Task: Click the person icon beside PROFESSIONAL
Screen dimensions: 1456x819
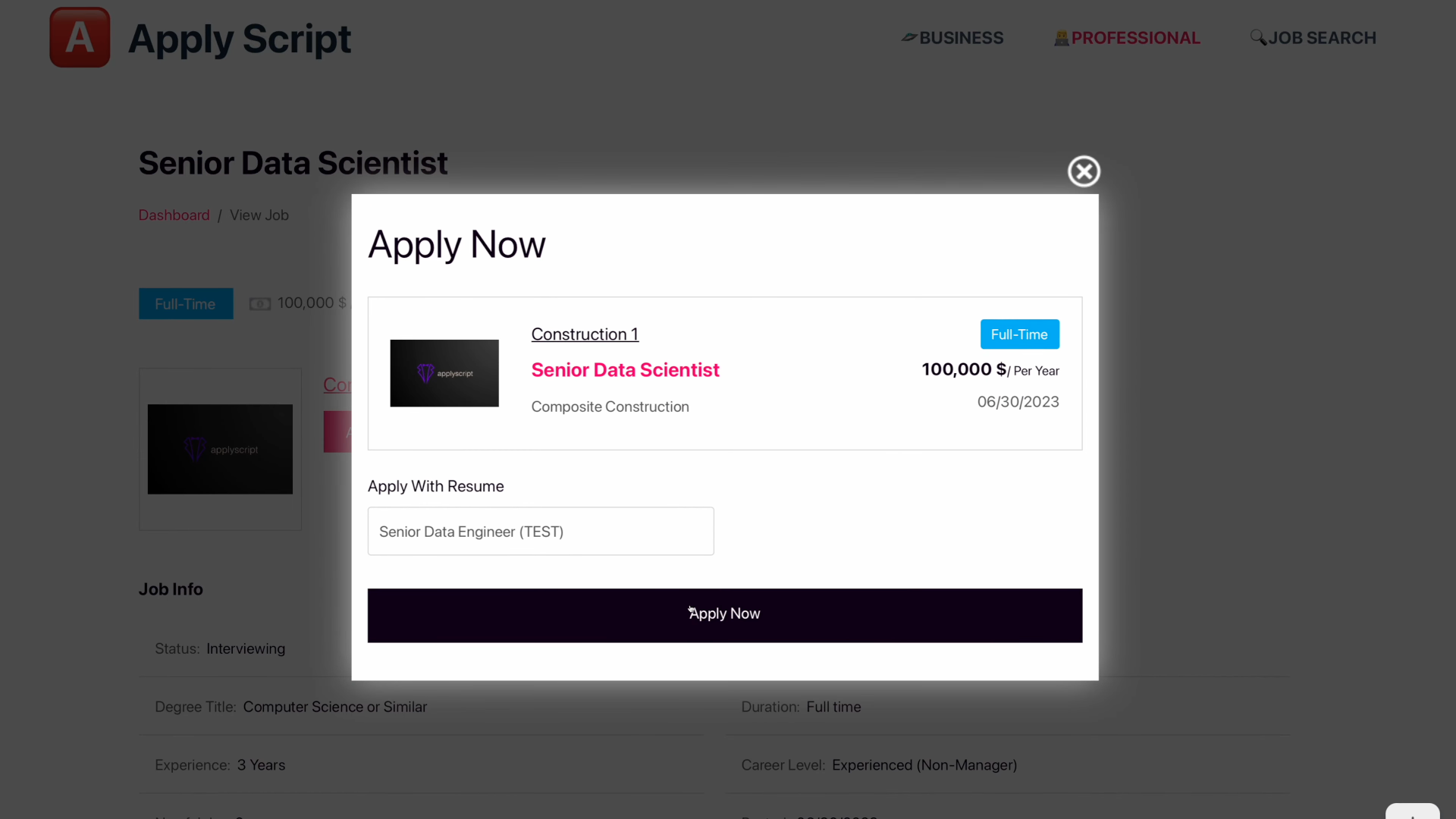Action: pyautogui.click(x=1061, y=38)
